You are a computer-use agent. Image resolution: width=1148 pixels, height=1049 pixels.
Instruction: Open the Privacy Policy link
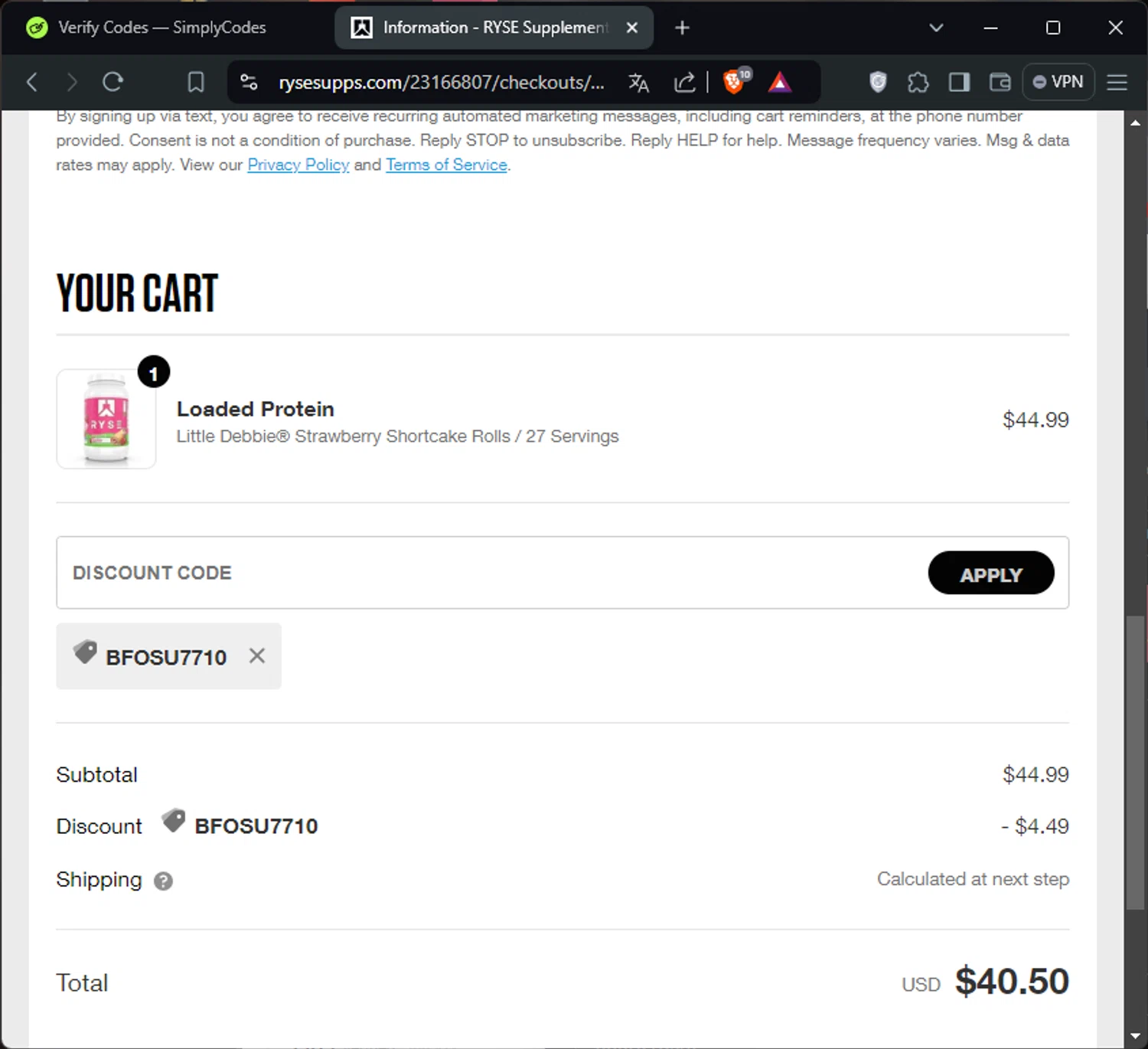[x=298, y=165]
